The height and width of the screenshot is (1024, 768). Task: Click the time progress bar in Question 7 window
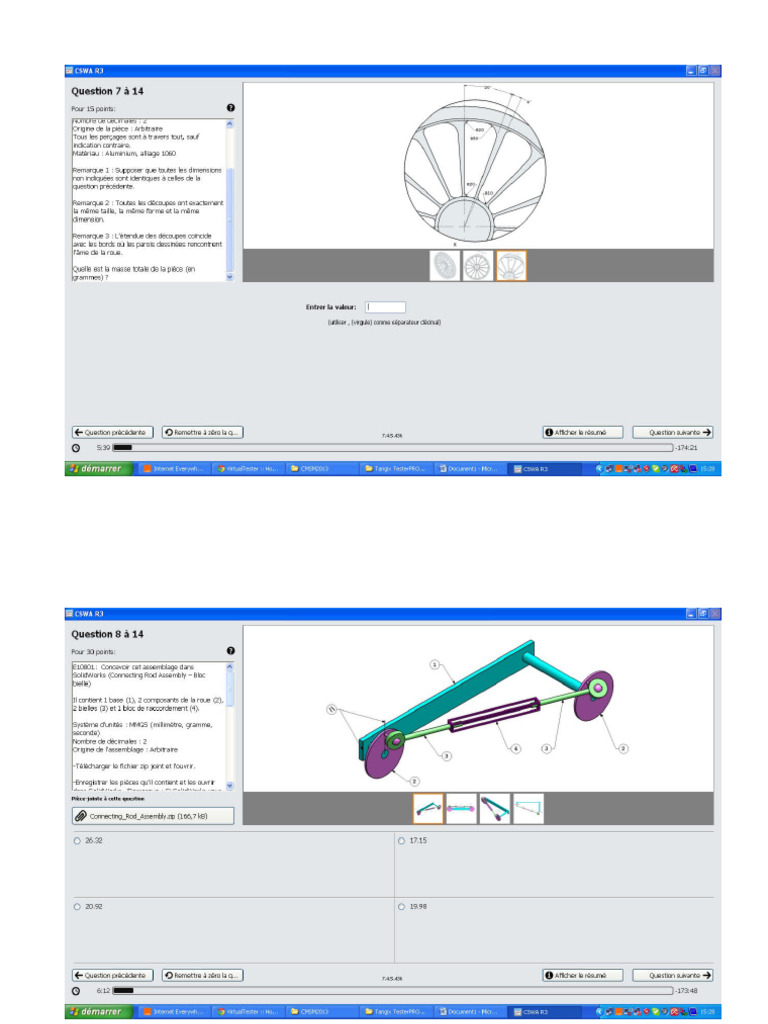[392, 448]
